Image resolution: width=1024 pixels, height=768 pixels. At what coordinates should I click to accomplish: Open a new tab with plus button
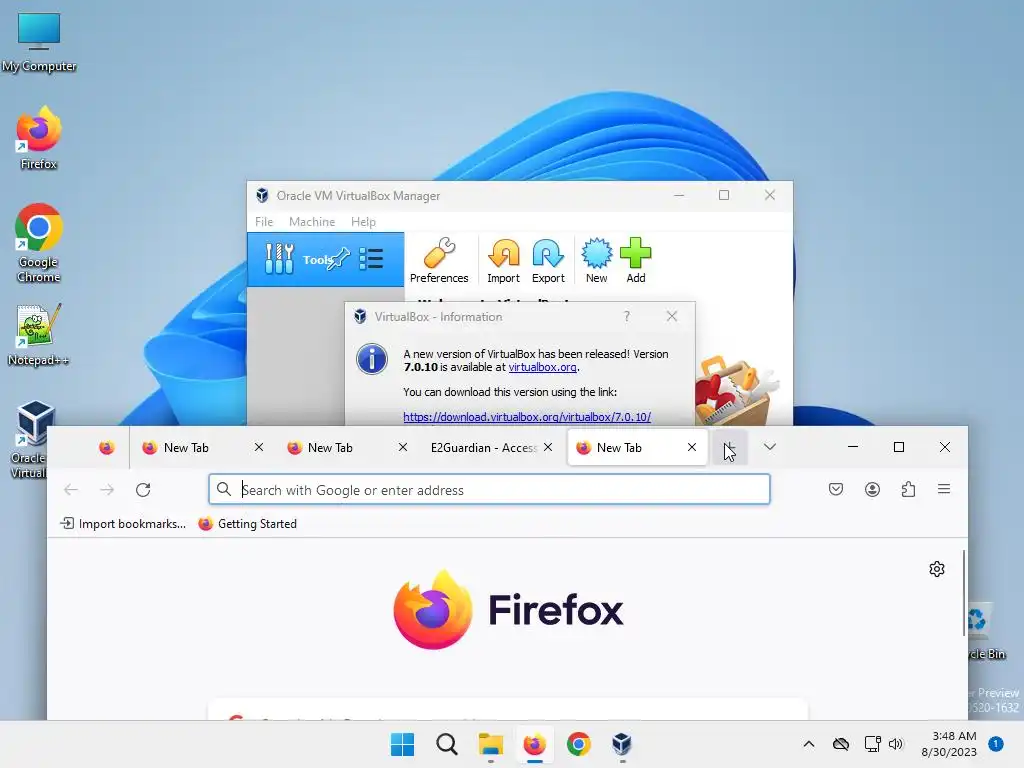729,447
